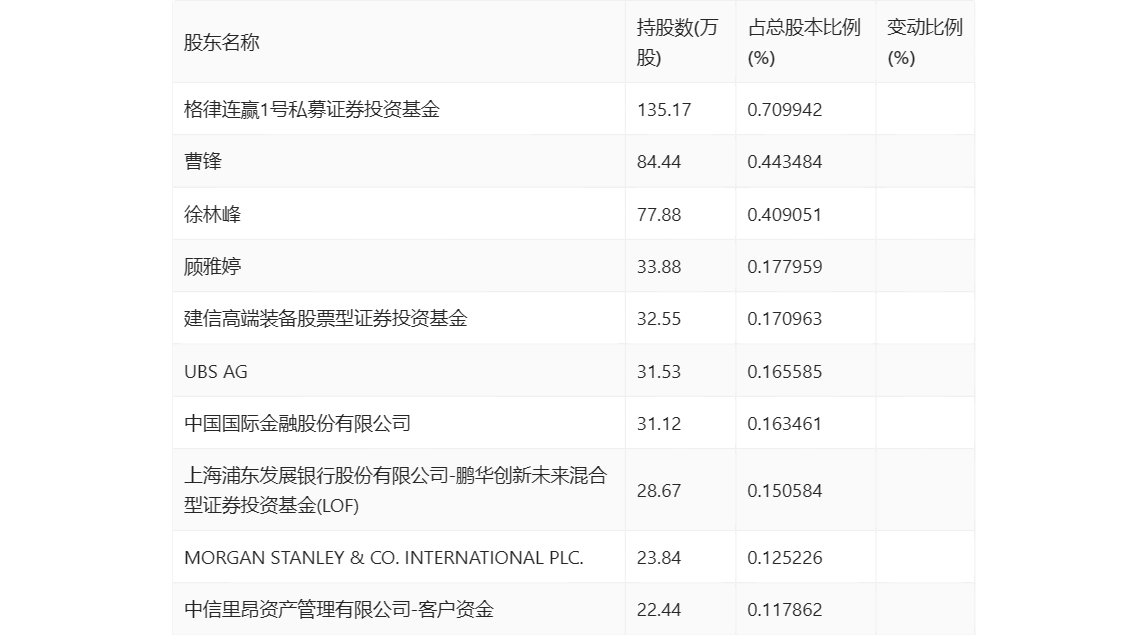Viewport: 1148px width, 635px height.
Task: Select shareholder name 顾雅婷
Action: click(x=212, y=266)
